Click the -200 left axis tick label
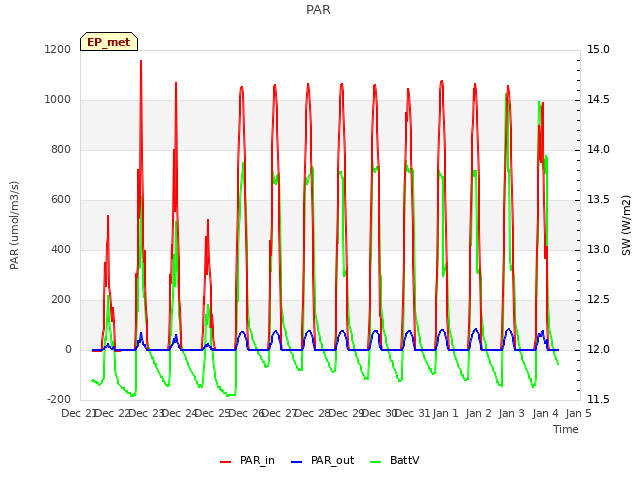640x480 pixels. 59,400
